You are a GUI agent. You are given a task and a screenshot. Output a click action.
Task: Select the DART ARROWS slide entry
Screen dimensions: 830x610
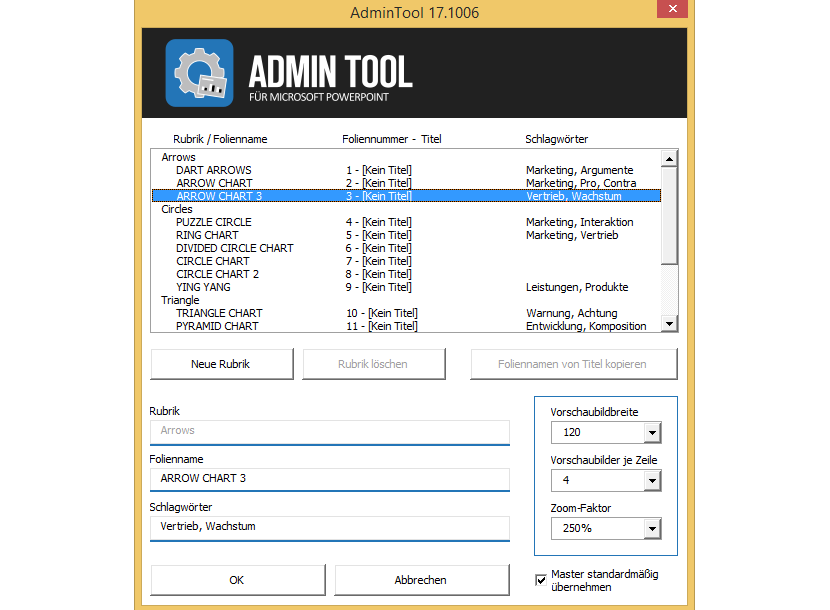(214, 170)
